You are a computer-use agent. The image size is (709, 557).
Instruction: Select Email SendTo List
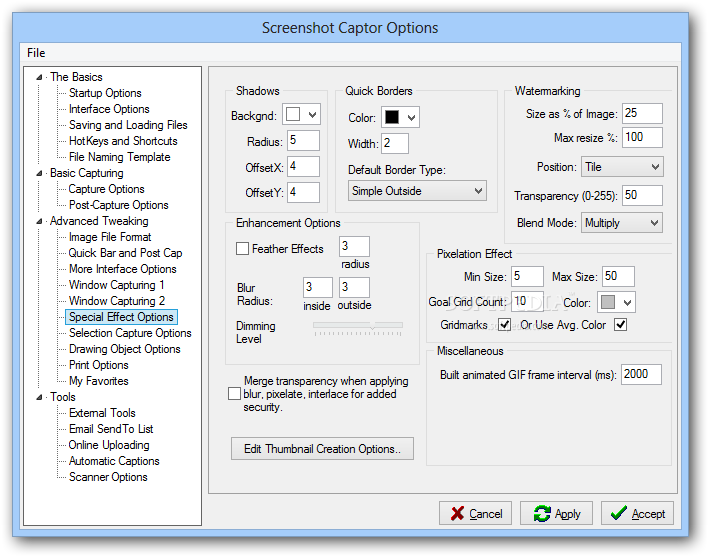(111, 429)
